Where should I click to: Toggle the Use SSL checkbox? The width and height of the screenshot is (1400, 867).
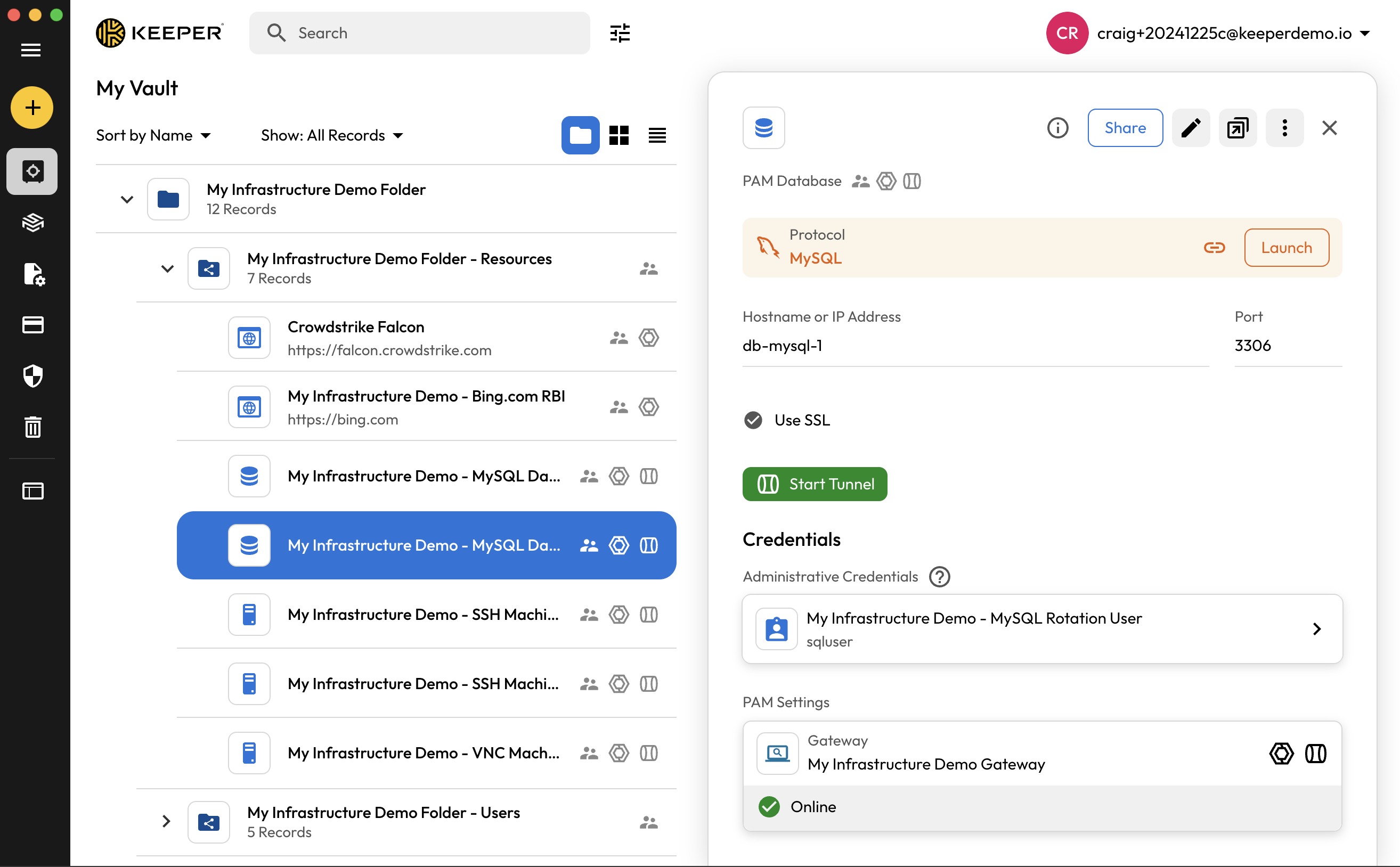753,420
